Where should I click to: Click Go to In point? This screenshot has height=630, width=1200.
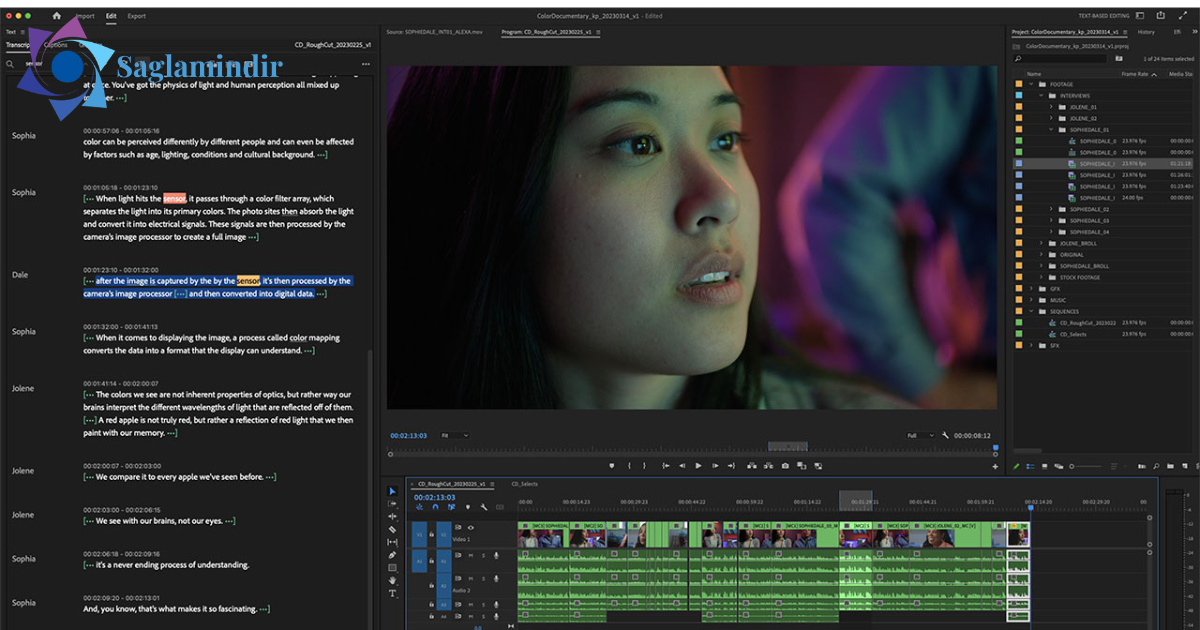pos(666,466)
